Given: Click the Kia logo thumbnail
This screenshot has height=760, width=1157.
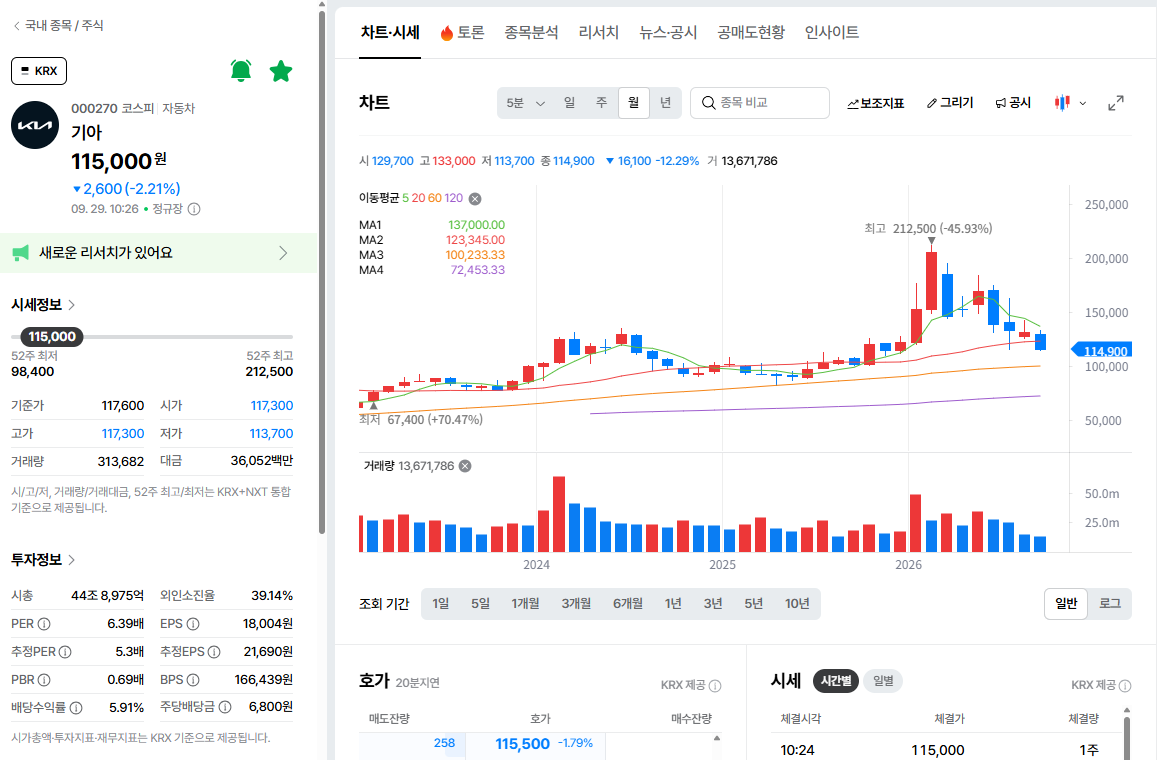Looking at the screenshot, I should point(35,125).
